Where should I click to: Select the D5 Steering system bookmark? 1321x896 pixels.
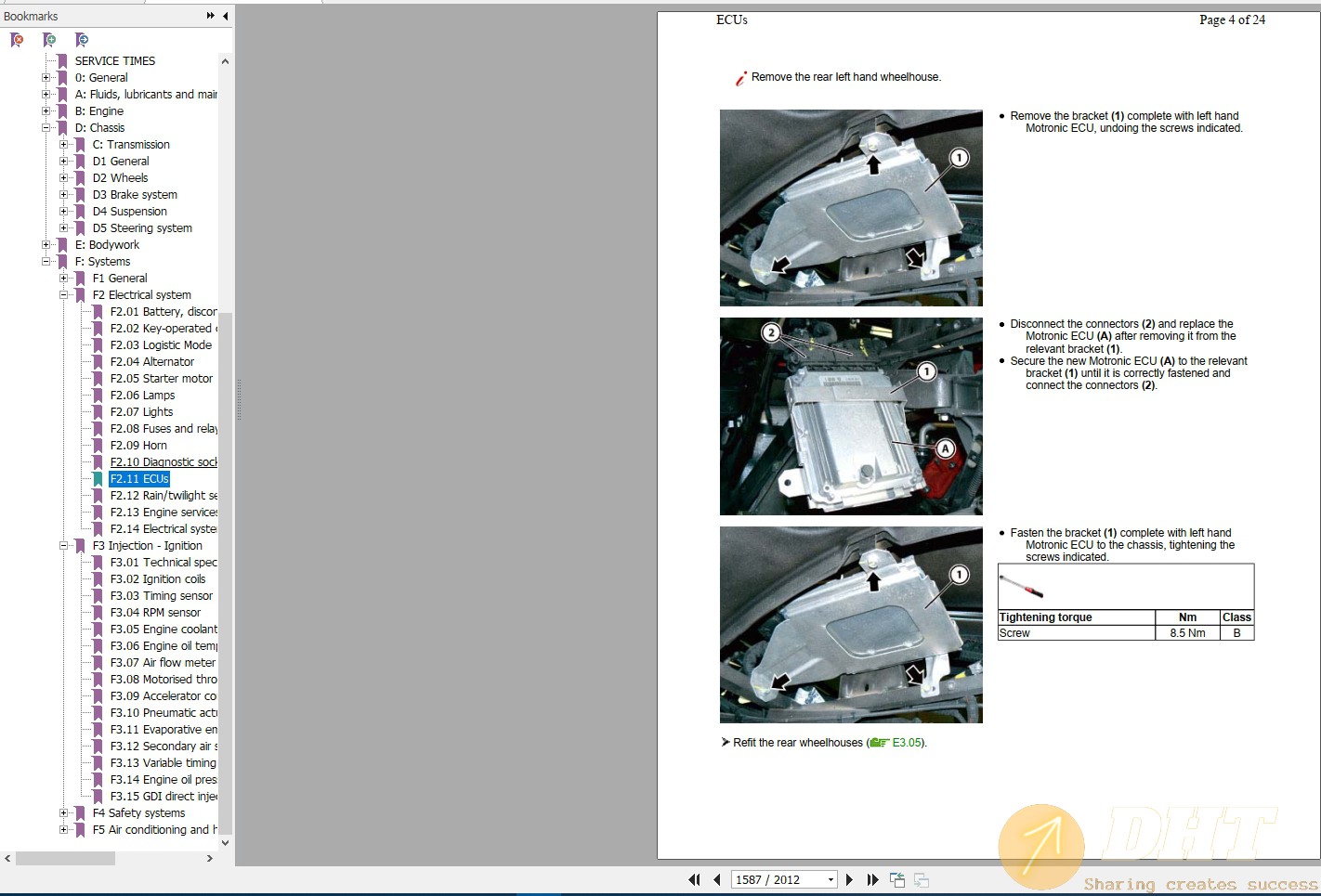click(142, 228)
